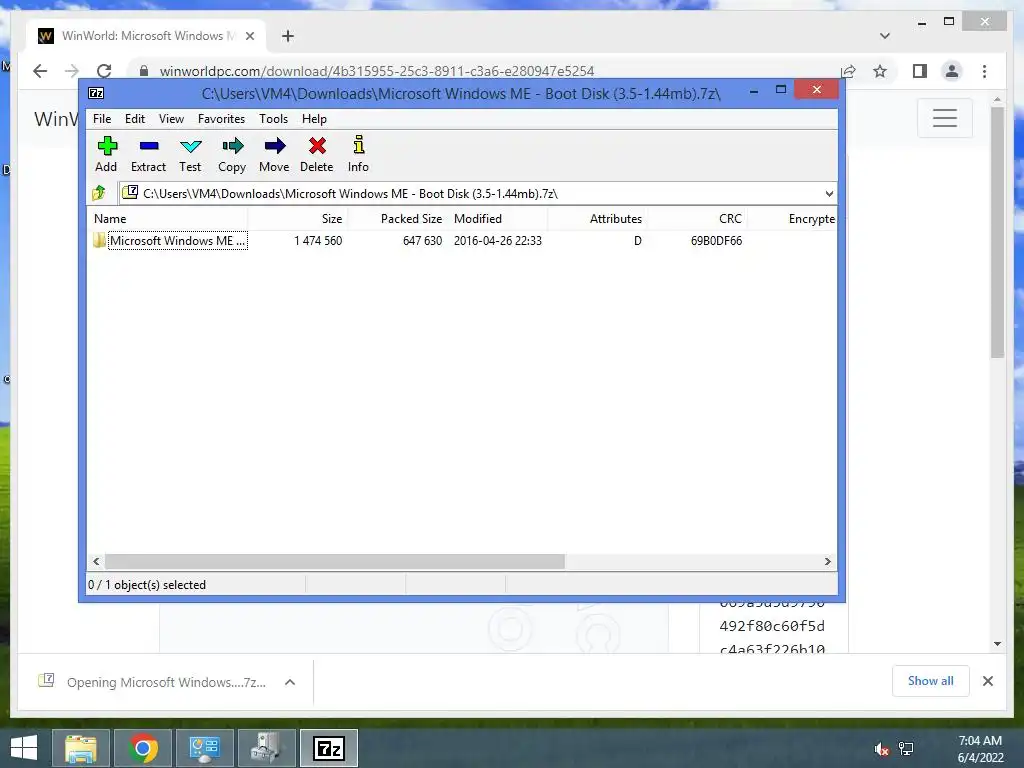
Task: Sort by CRC column header
Action: click(x=697, y=219)
